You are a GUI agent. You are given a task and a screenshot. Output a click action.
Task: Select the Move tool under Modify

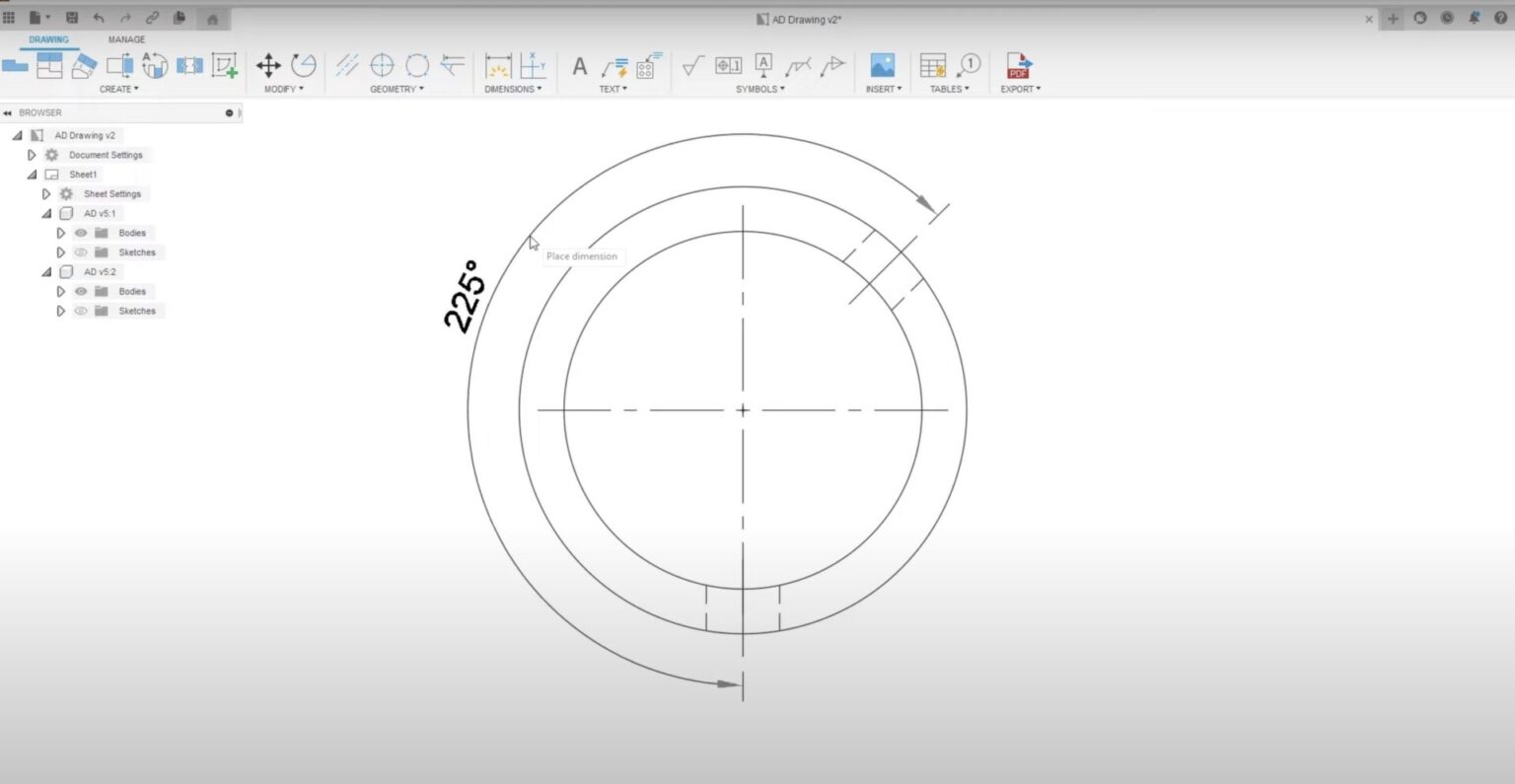click(269, 65)
